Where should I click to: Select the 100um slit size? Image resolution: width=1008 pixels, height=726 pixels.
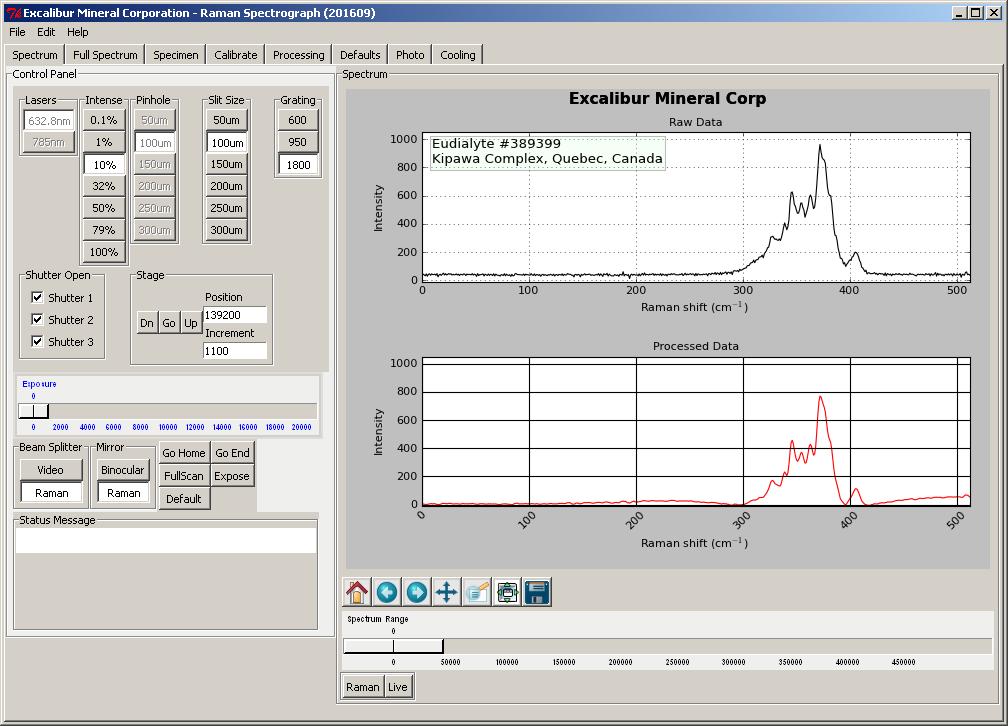coord(227,143)
